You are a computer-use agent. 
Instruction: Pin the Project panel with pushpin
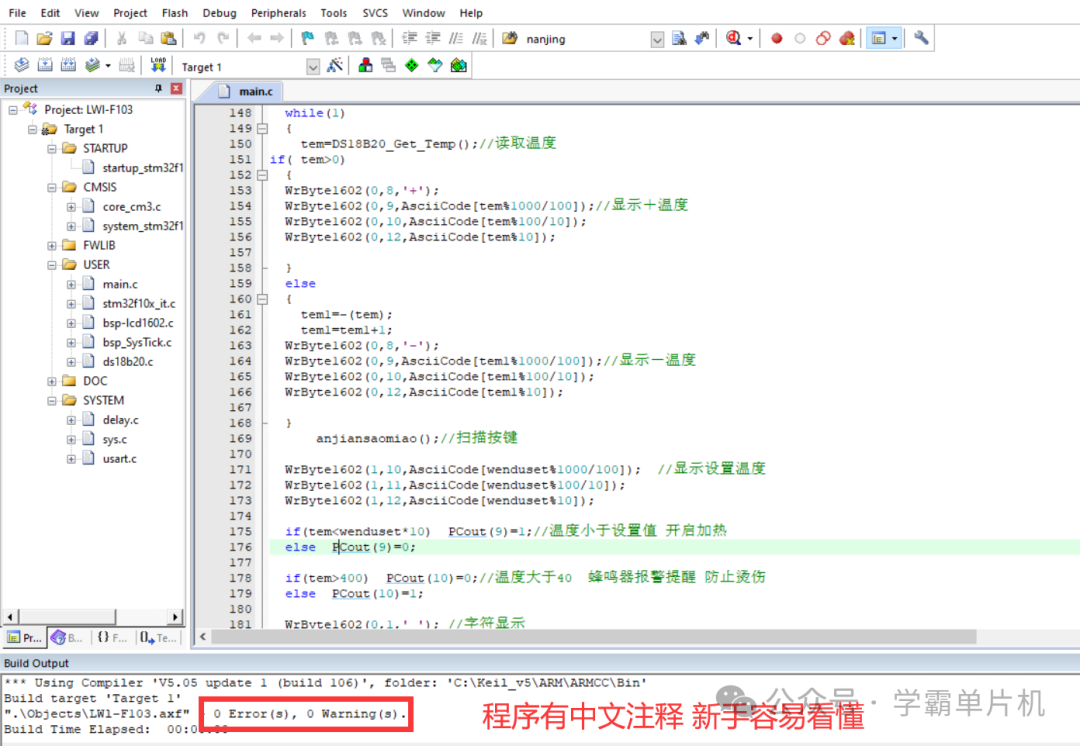(x=159, y=88)
